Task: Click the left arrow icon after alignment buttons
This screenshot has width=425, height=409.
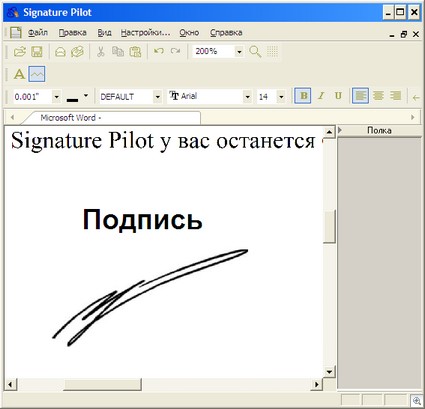Action: [x=416, y=98]
